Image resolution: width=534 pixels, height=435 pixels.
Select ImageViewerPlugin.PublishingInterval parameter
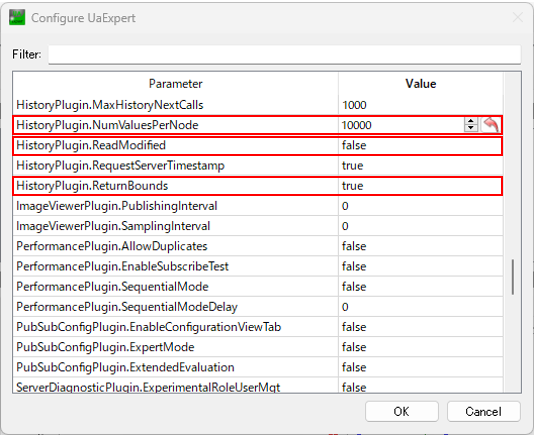coord(117,206)
